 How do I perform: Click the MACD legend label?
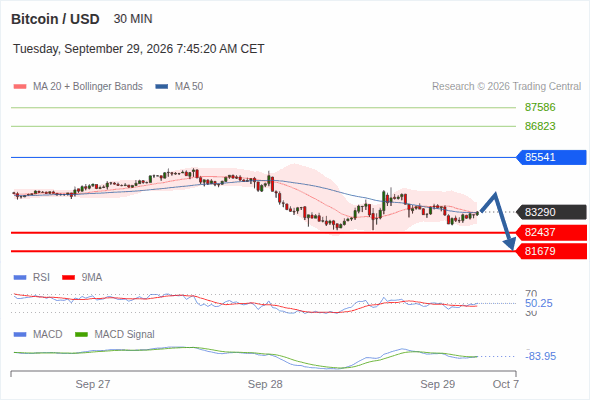48,334
